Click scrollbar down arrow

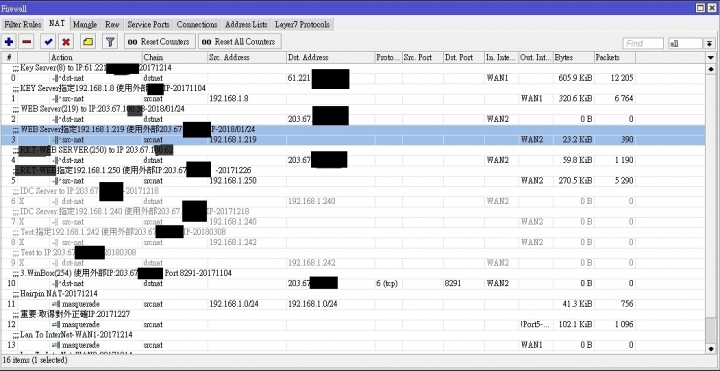pos(711,348)
